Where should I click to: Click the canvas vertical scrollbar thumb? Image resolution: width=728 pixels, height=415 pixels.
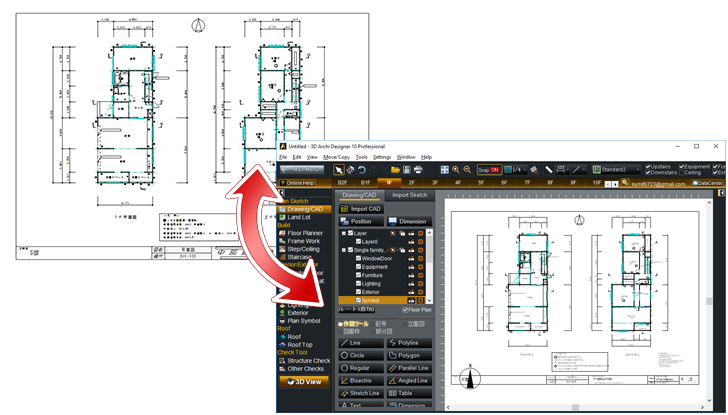709,301
